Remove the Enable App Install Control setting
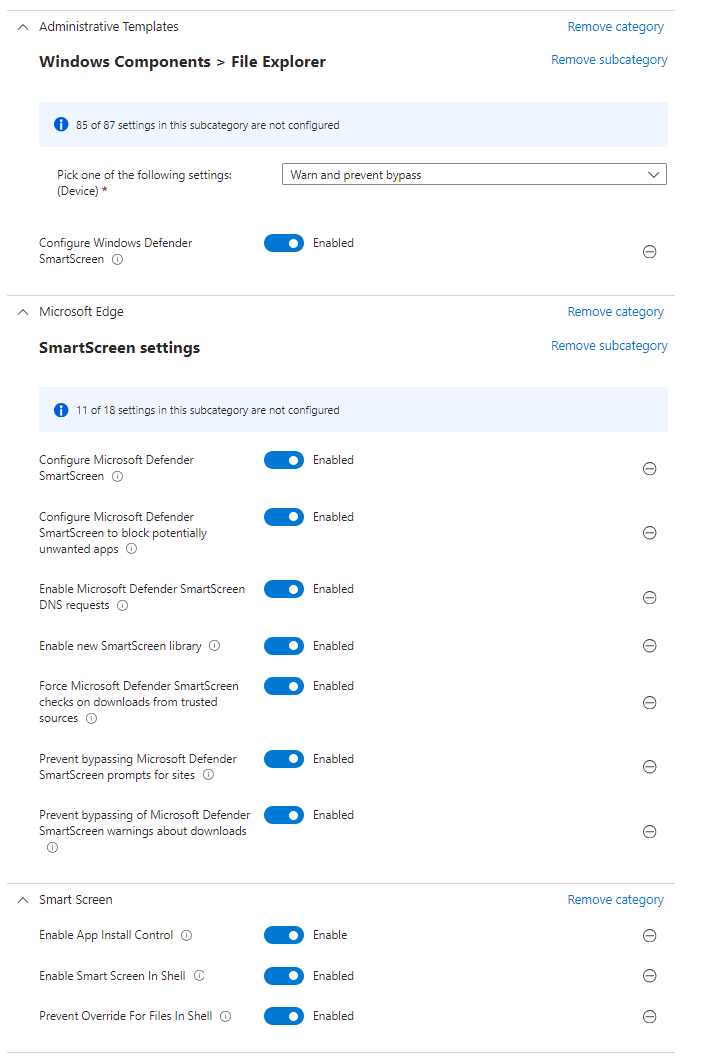Image resolution: width=703 pixels, height=1064 pixels. [649, 936]
